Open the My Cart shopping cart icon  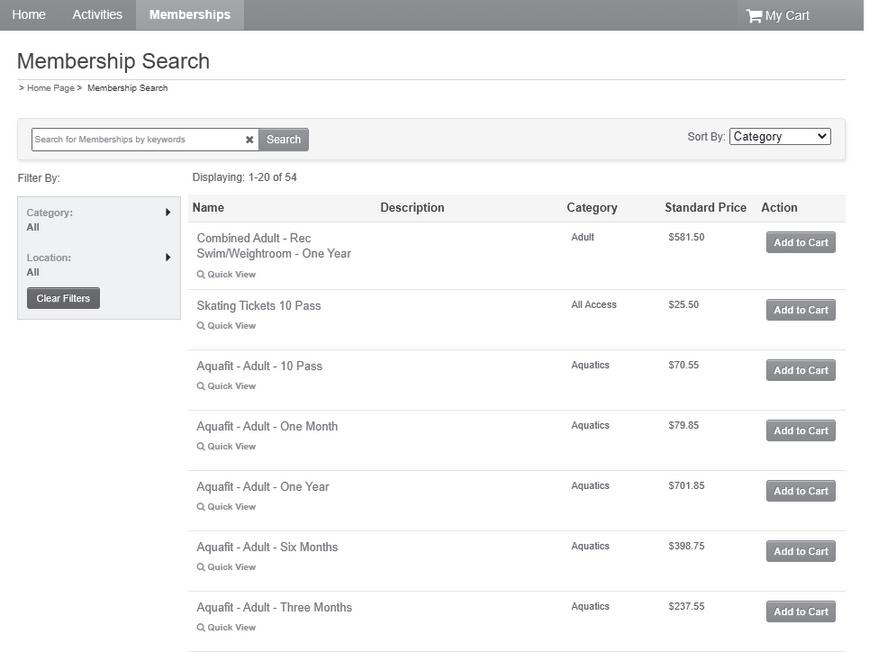pyautogui.click(x=754, y=16)
